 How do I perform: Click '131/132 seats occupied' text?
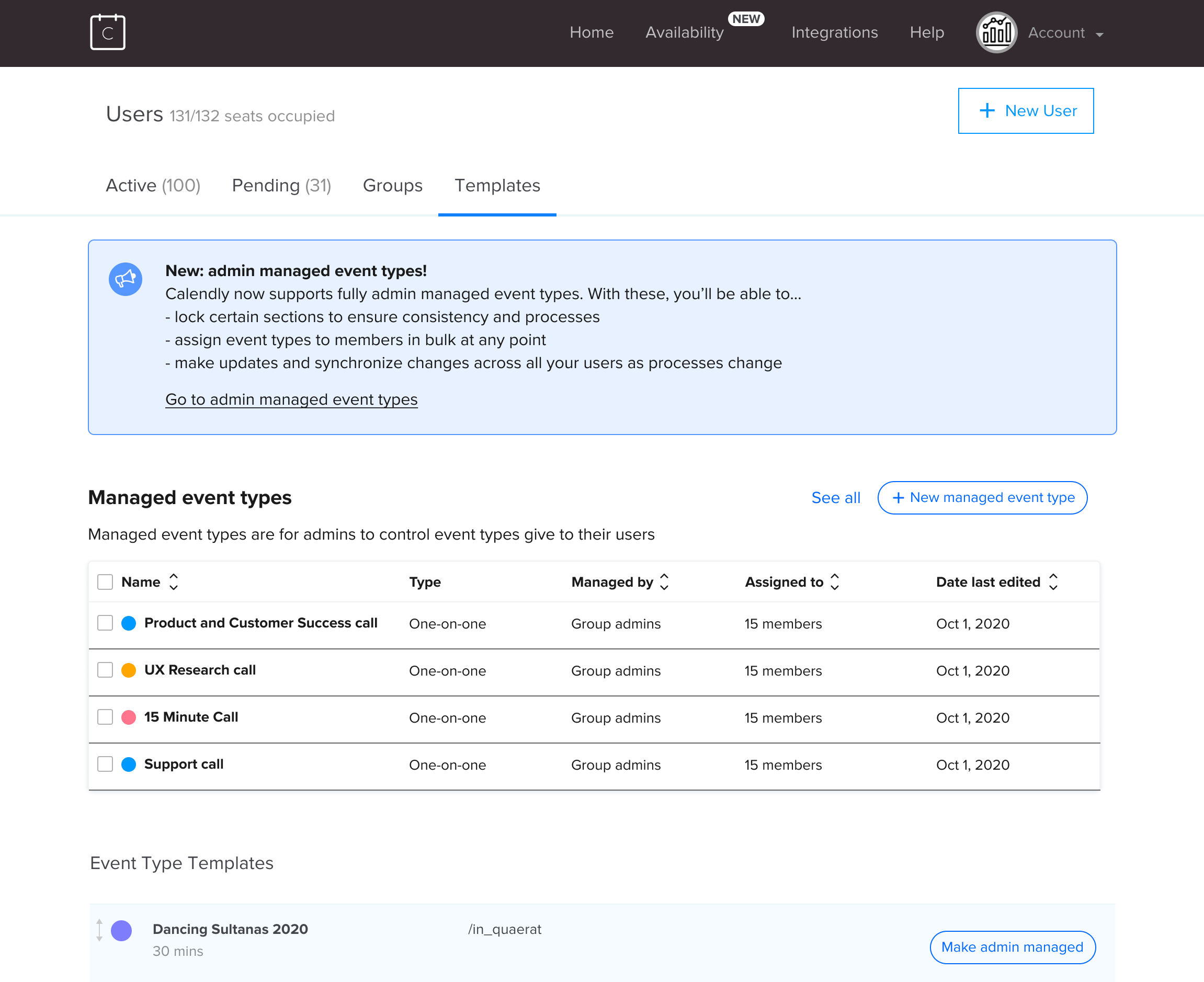pyautogui.click(x=252, y=116)
